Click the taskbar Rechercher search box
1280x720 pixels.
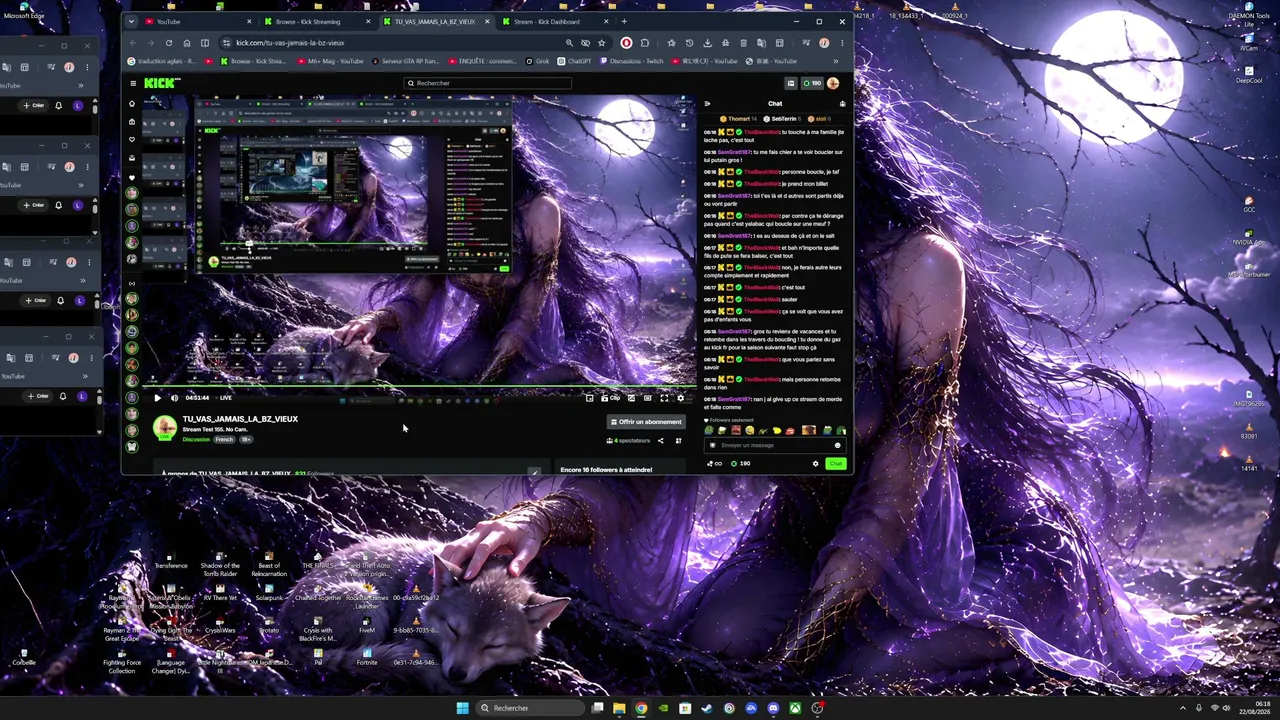(529, 708)
